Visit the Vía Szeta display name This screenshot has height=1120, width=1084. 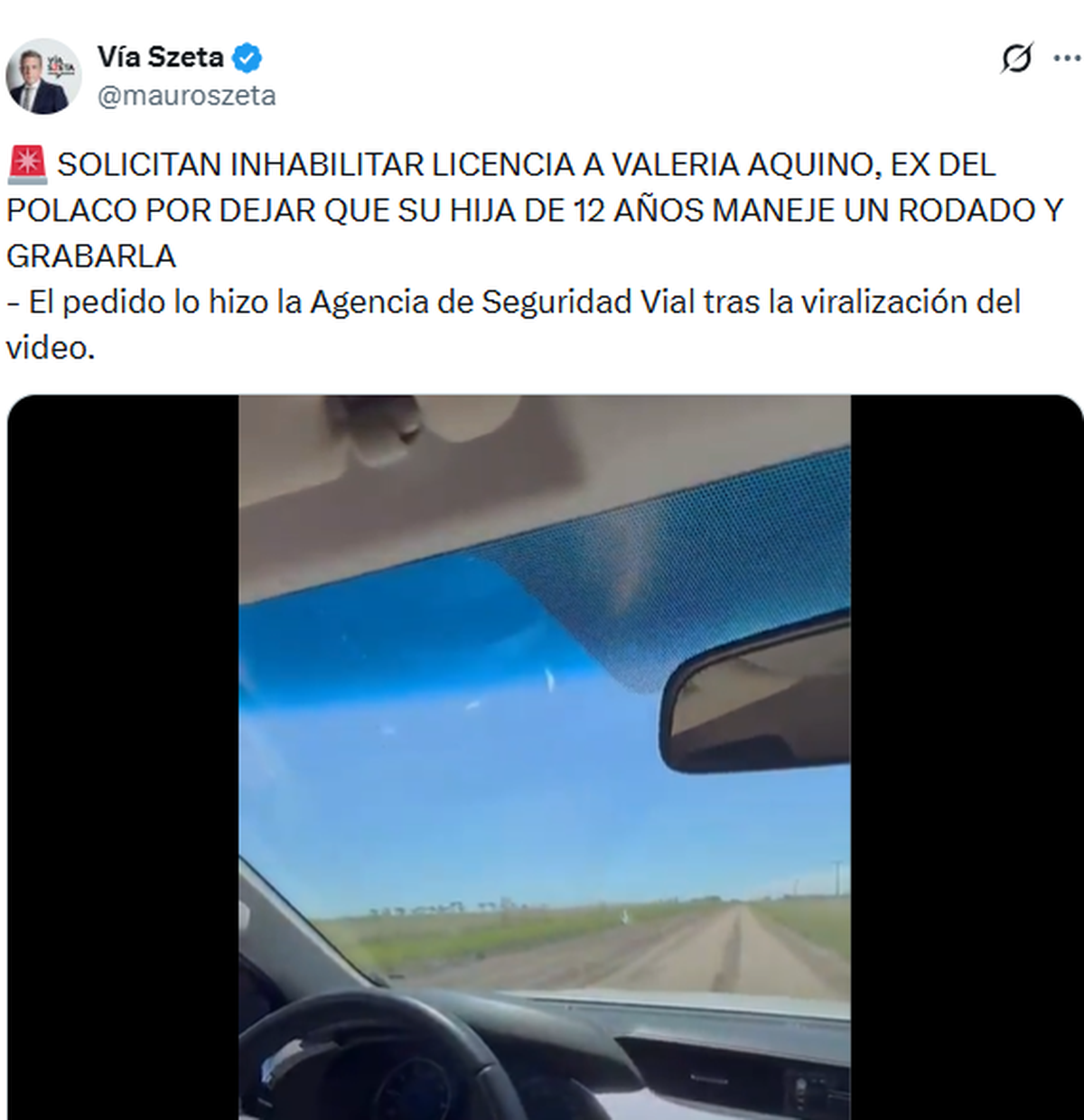[160, 57]
